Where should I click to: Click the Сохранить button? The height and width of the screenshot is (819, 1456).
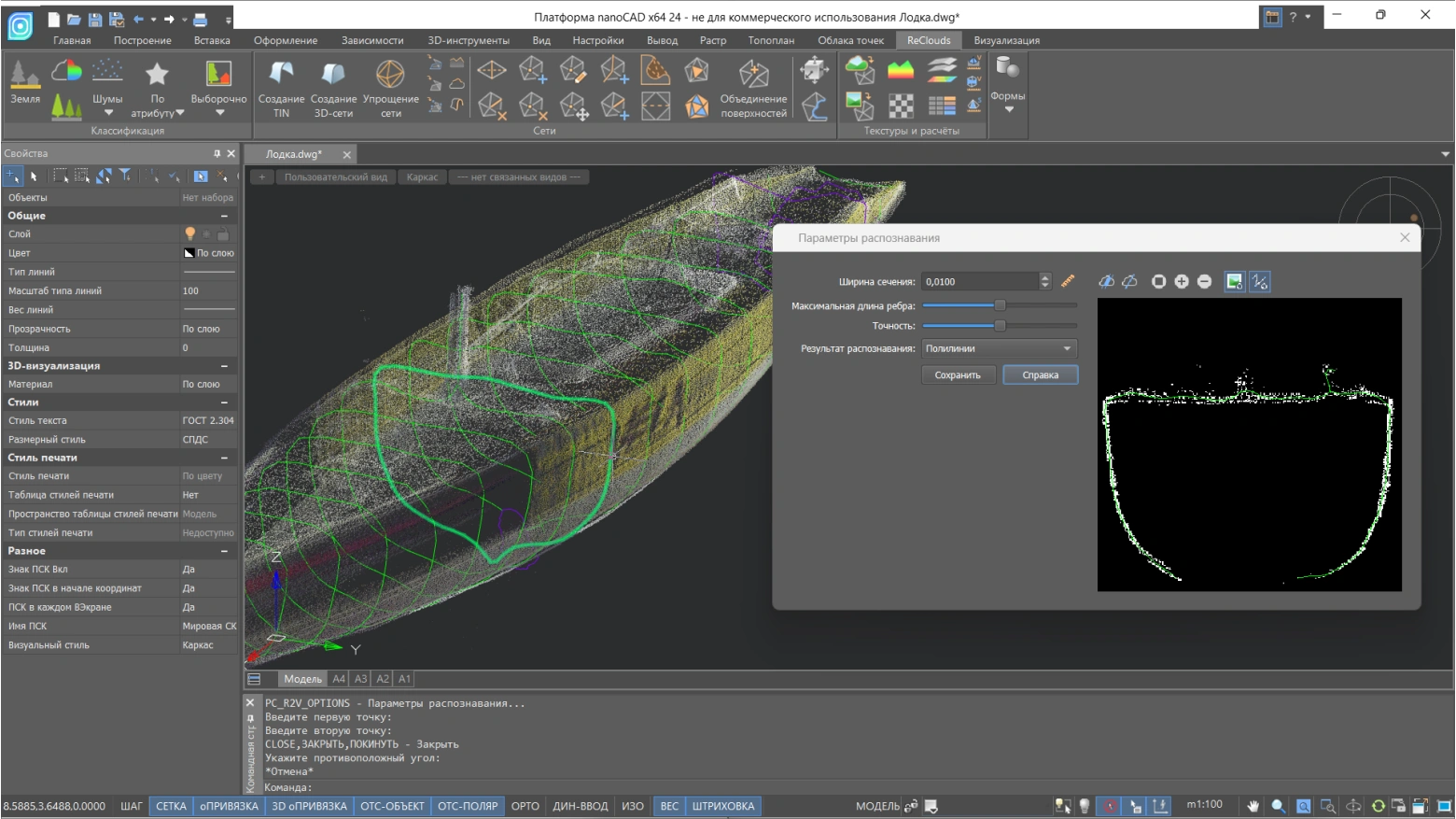(x=958, y=375)
